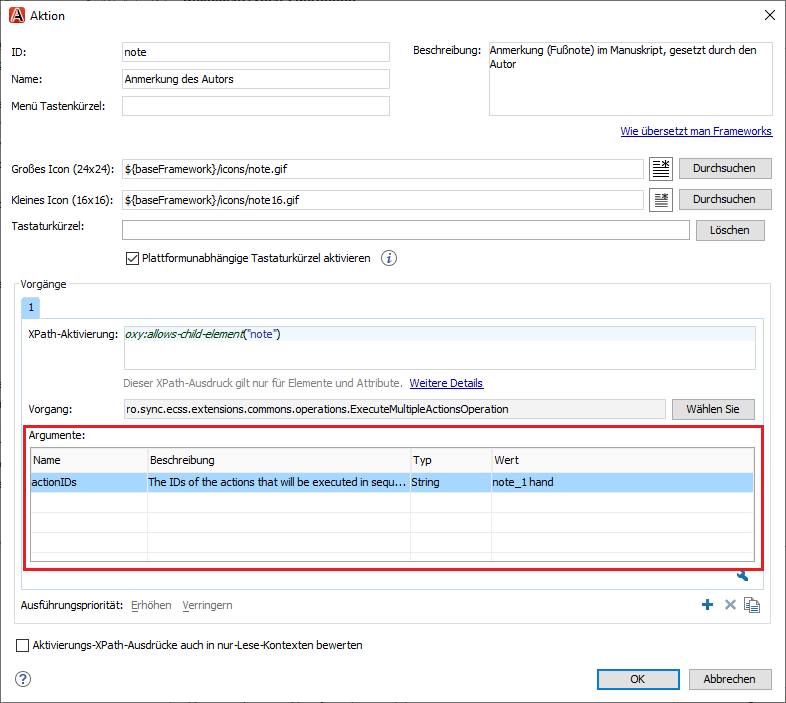Close the Aktion dialog window

click(x=769, y=16)
